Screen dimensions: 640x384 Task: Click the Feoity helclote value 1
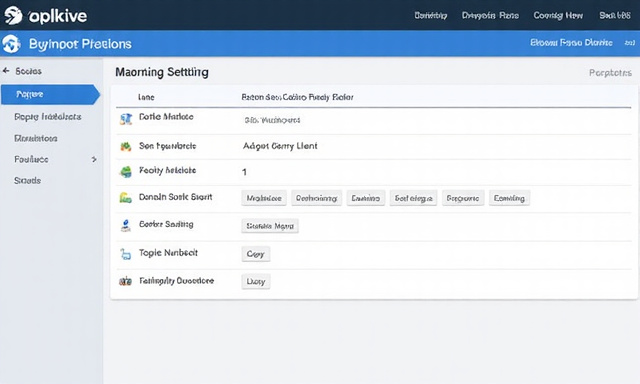(244, 172)
